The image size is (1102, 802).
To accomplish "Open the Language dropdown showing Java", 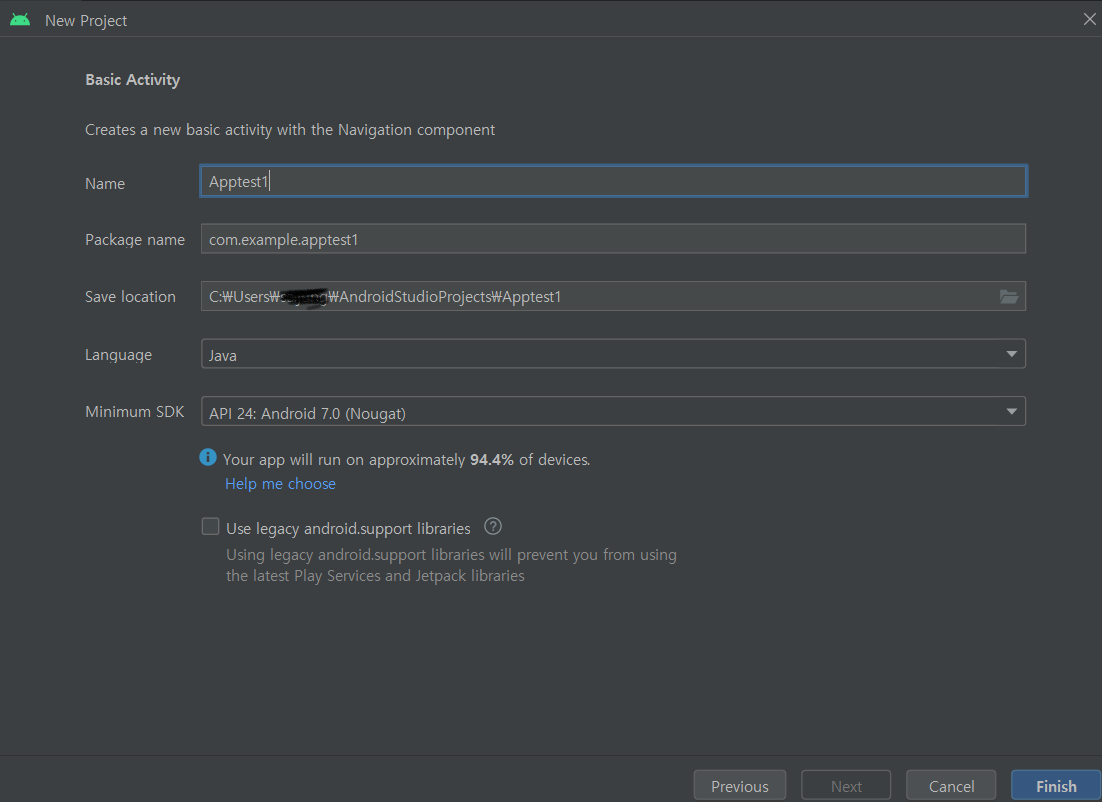I will 613,354.
